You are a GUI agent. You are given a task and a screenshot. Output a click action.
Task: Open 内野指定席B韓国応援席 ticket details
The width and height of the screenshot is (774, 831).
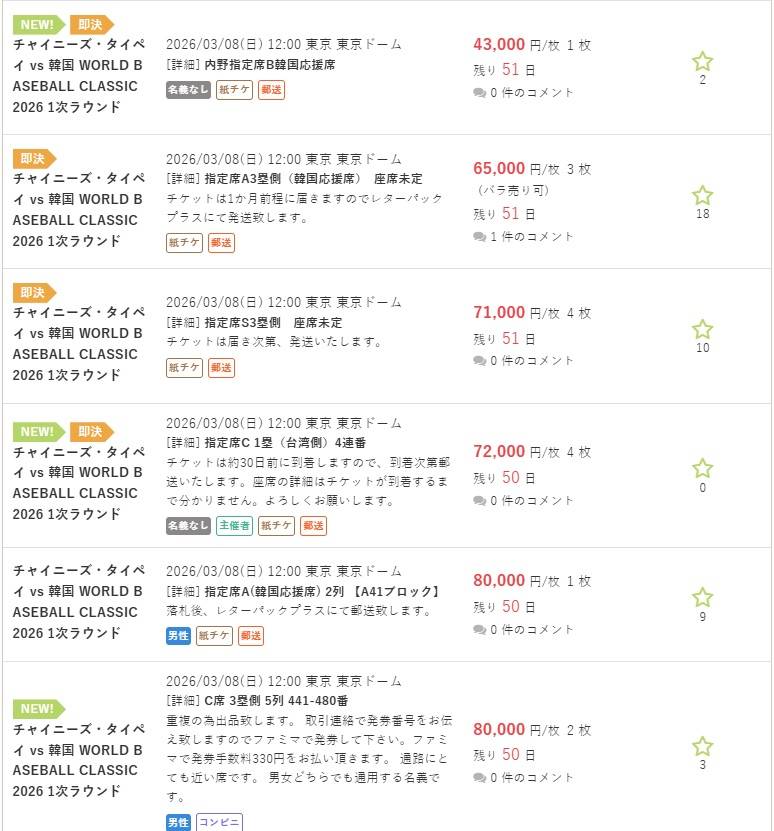click(269, 65)
